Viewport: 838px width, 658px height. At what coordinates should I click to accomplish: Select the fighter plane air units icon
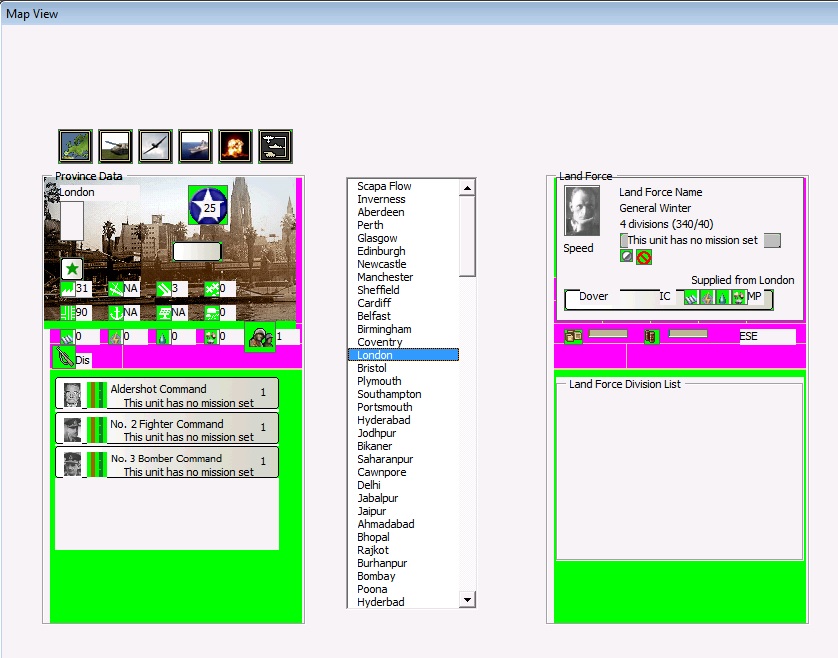point(155,146)
